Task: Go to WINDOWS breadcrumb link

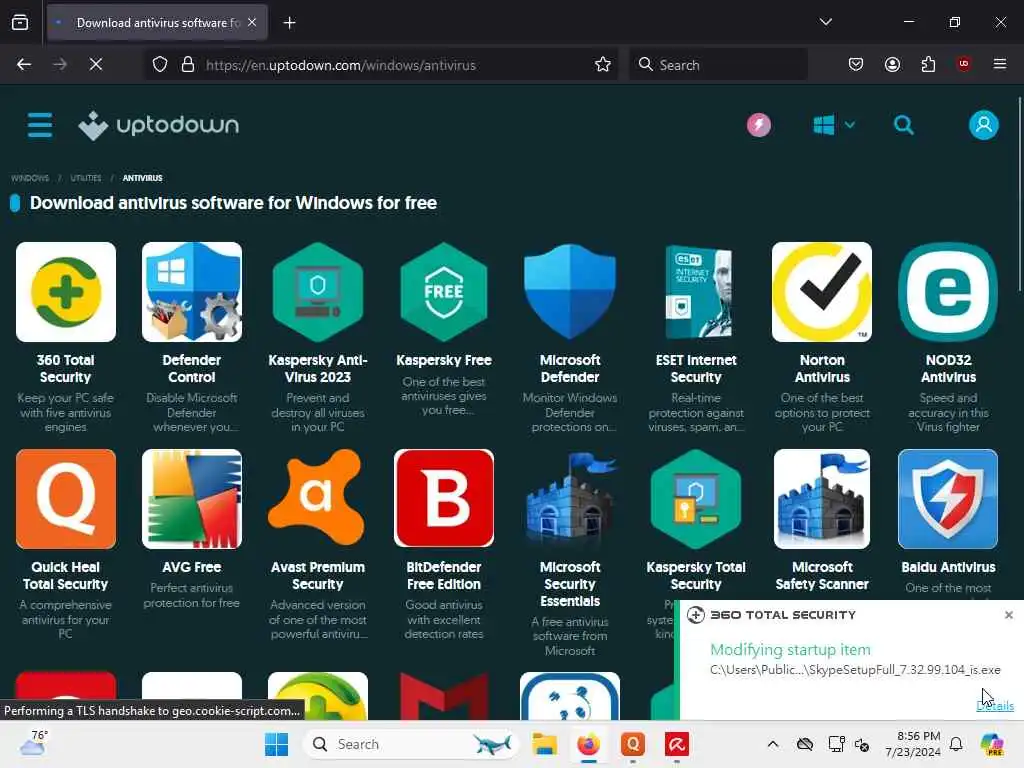Action: [x=30, y=178]
